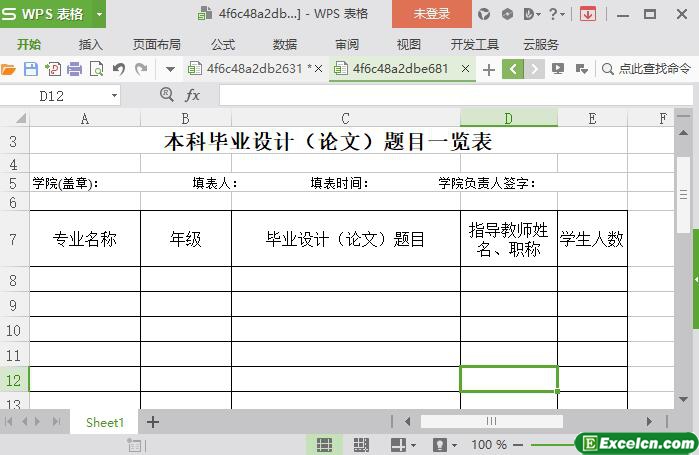Redo the last action

pos(141,69)
